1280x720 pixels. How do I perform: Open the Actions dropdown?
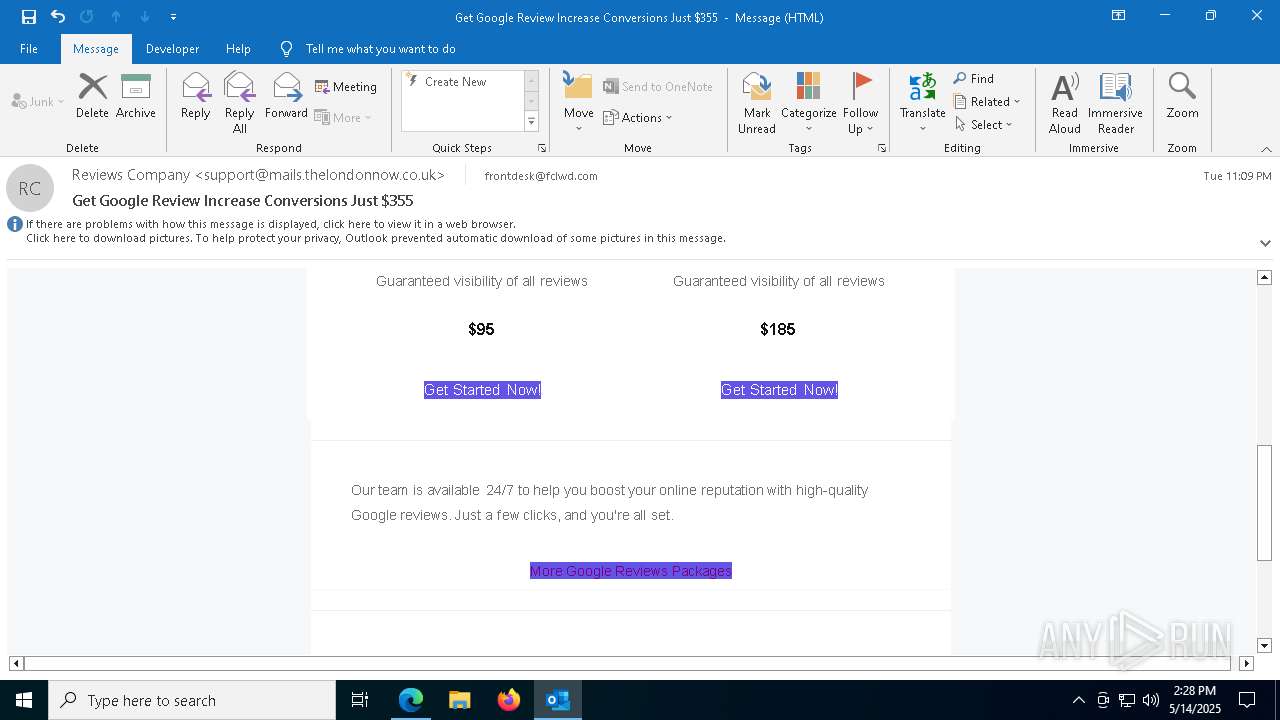click(x=638, y=118)
